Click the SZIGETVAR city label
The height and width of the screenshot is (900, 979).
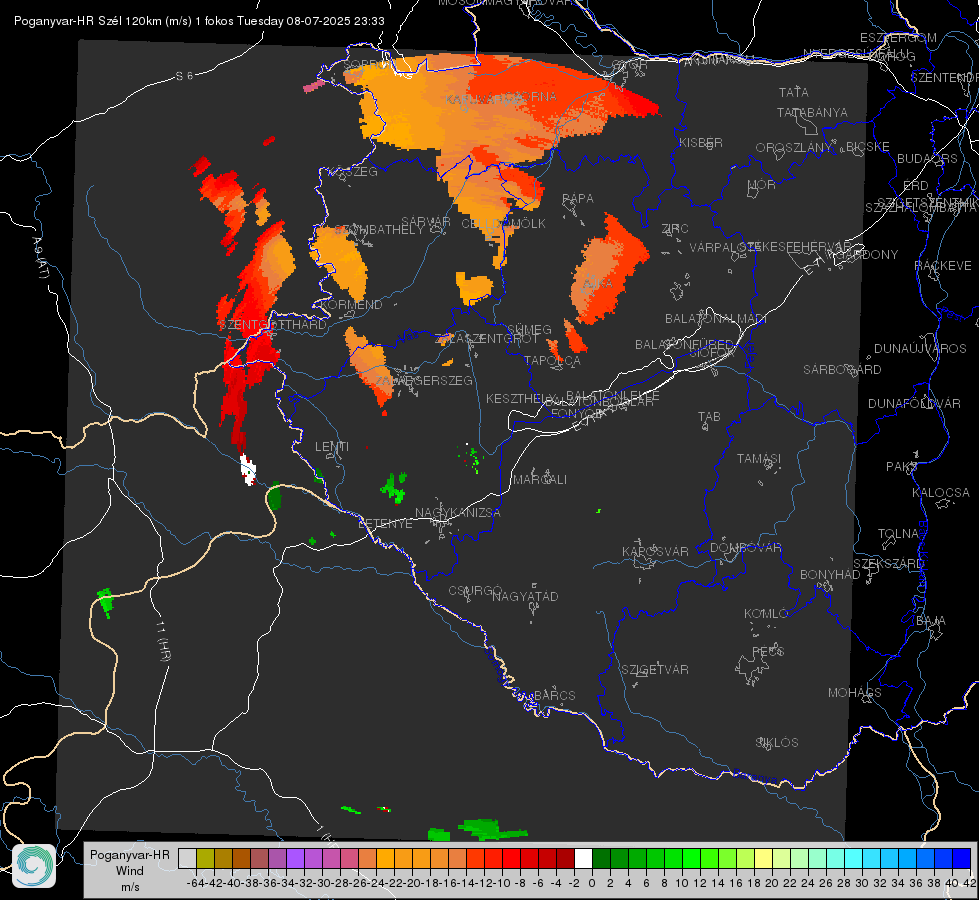(x=655, y=670)
